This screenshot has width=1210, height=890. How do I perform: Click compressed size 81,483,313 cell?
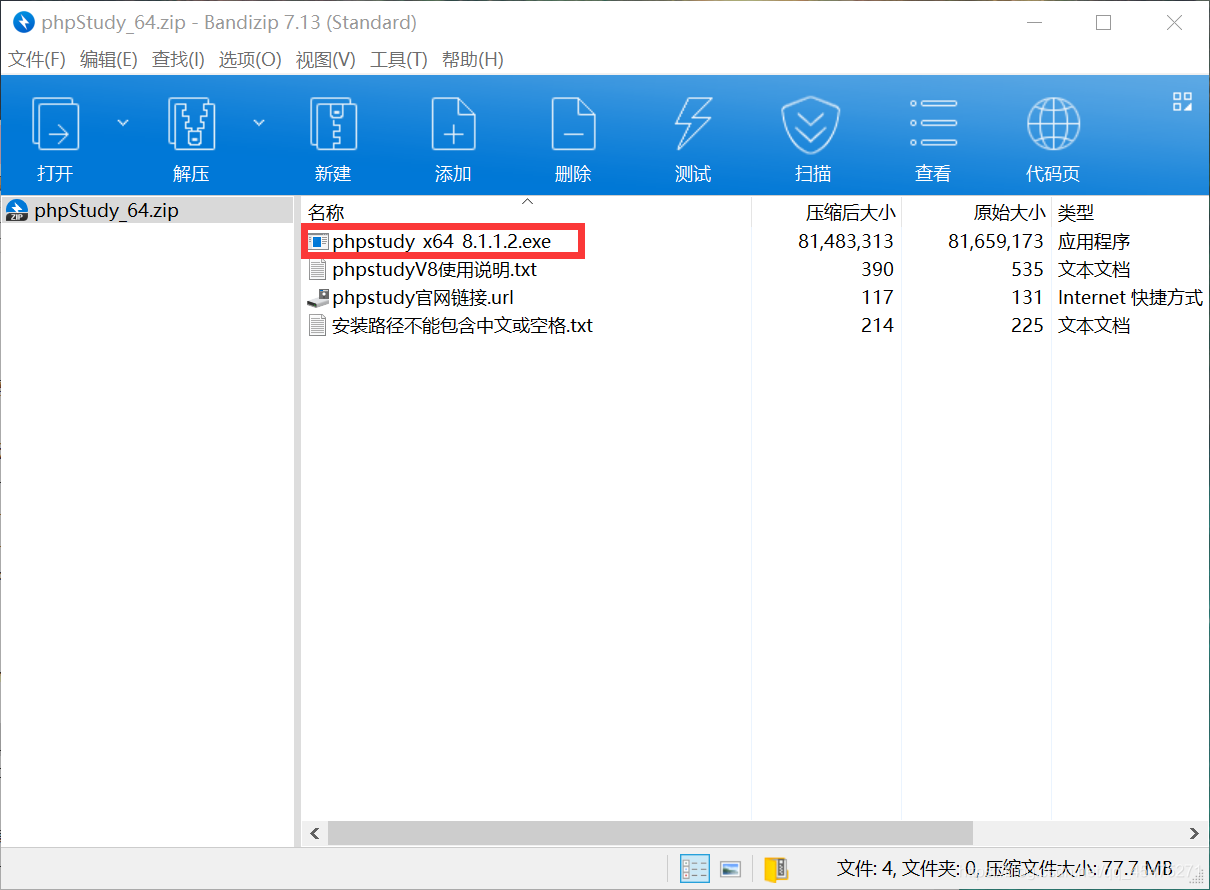tap(846, 241)
